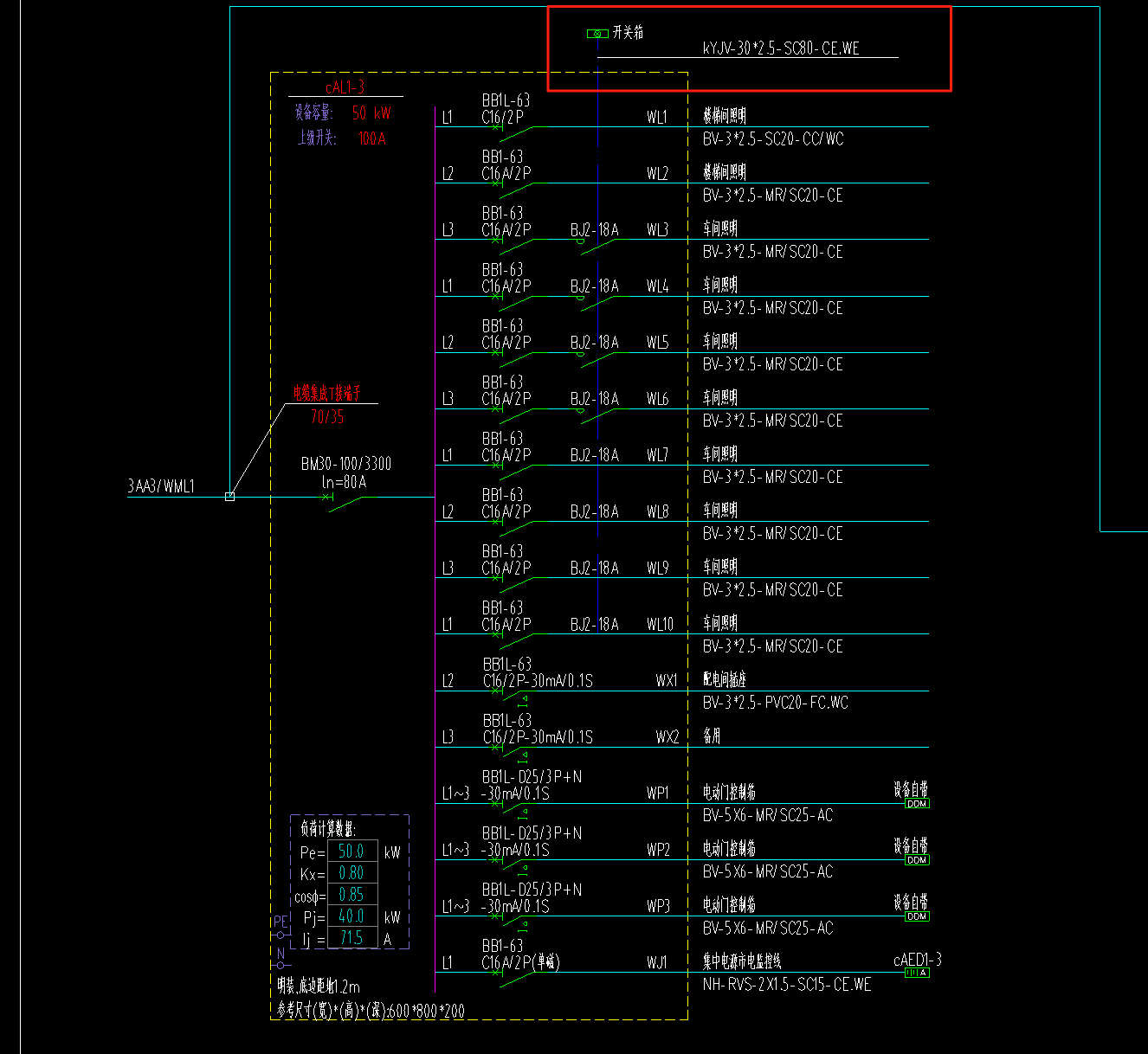Click the 负荷计算数据 table heading
This screenshot has width=1148, height=1054.
click(328, 829)
